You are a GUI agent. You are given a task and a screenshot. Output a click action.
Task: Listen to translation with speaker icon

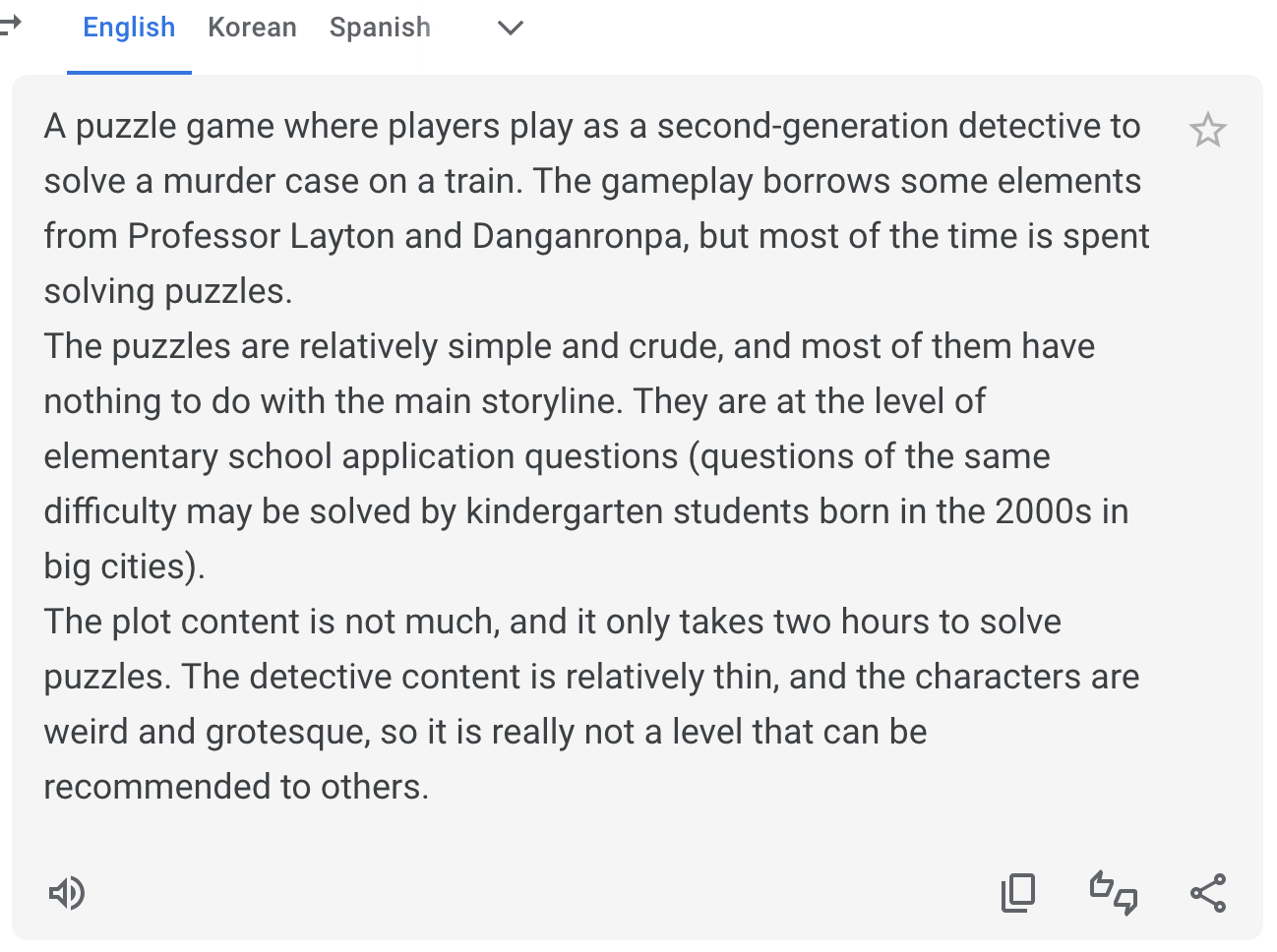[67, 893]
